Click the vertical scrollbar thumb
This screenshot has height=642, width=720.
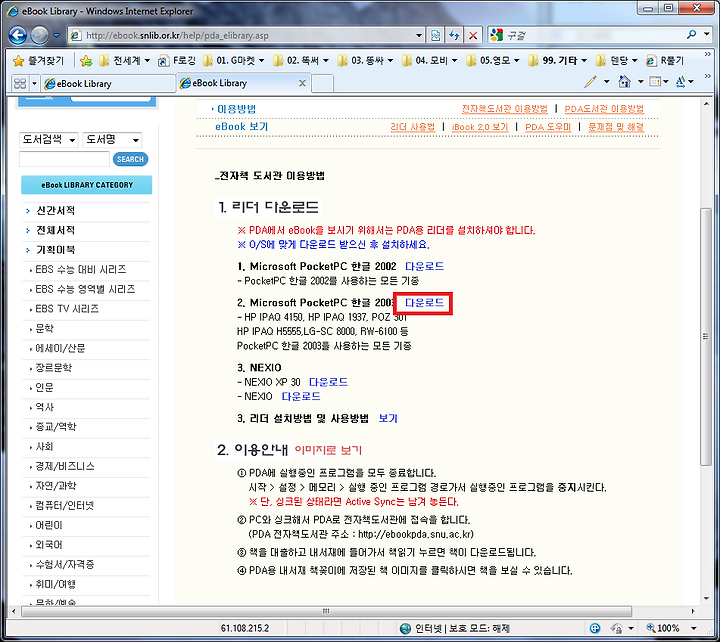click(706, 337)
